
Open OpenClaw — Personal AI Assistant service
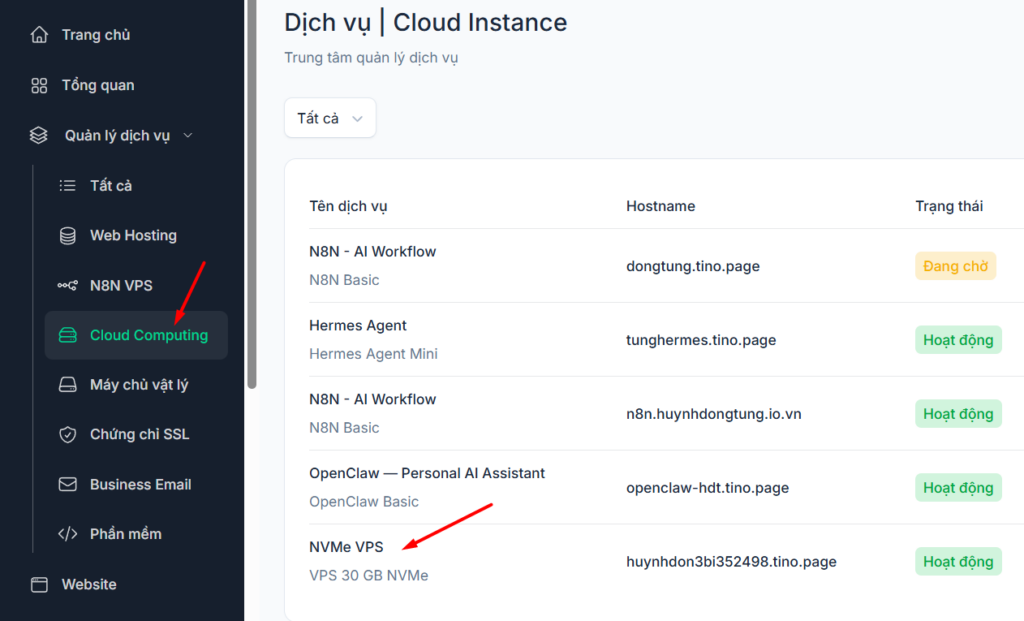point(427,473)
